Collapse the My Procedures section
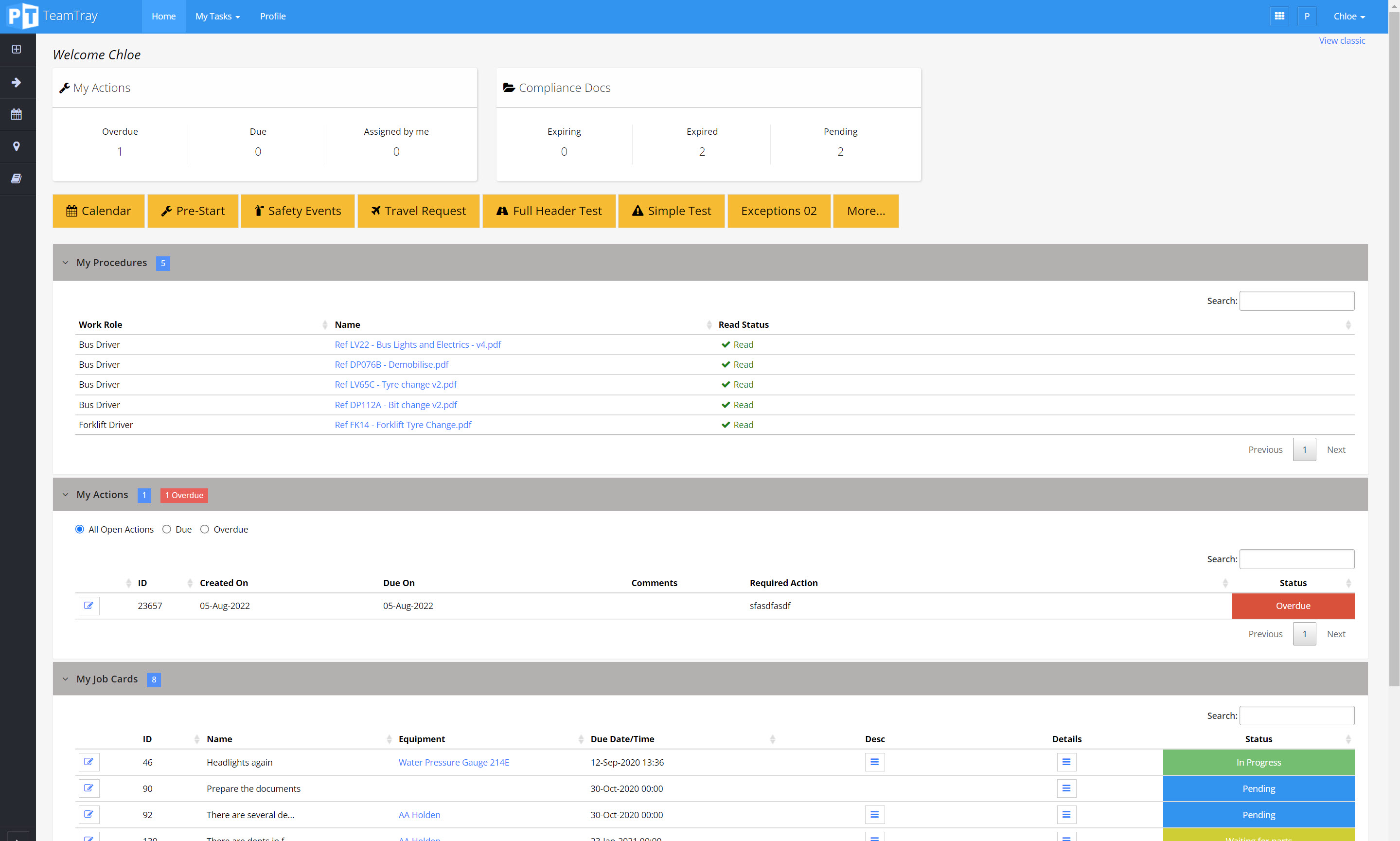The image size is (1400, 841). [x=66, y=262]
